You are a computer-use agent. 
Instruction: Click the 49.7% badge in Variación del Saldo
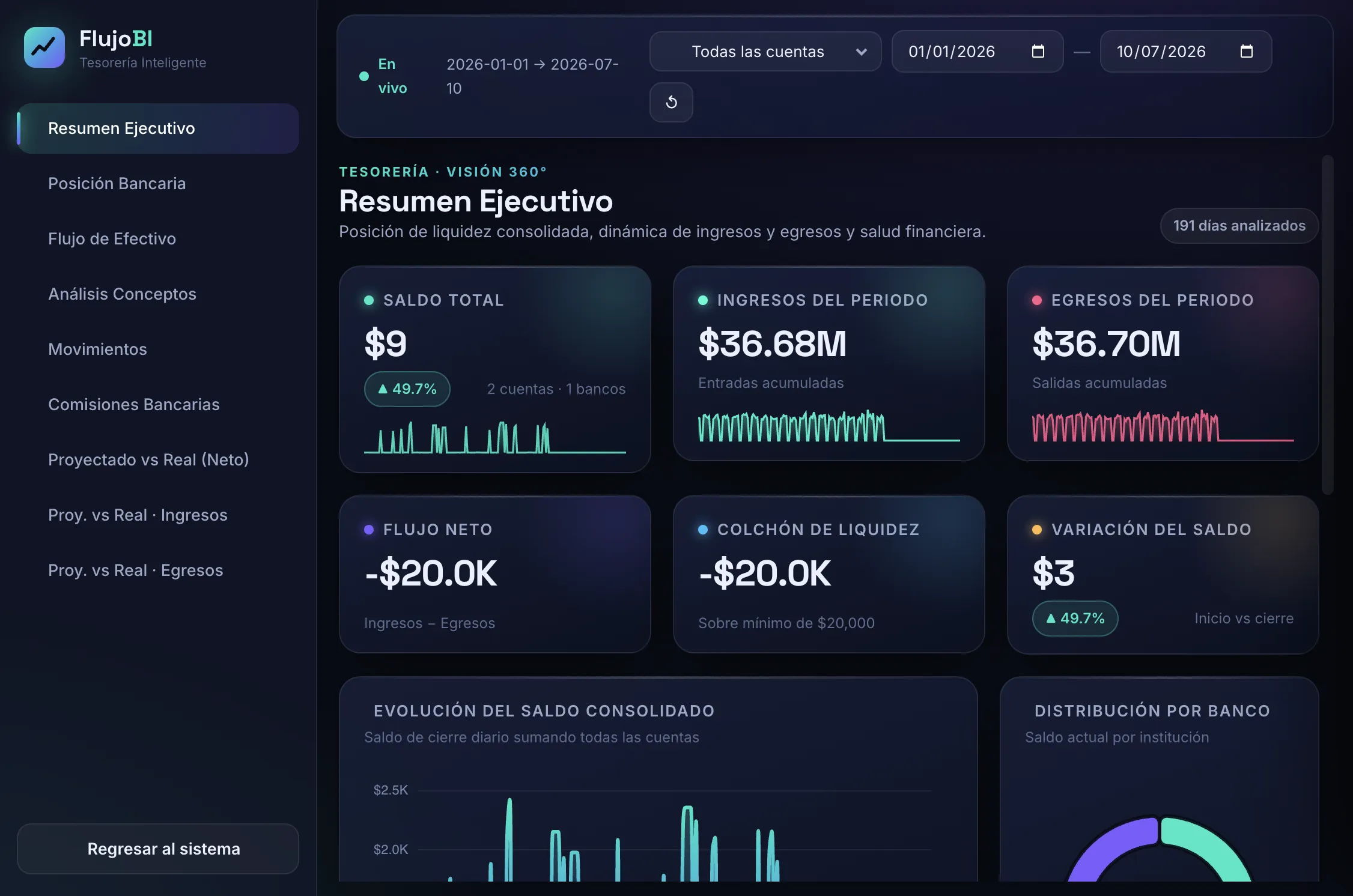tap(1075, 619)
